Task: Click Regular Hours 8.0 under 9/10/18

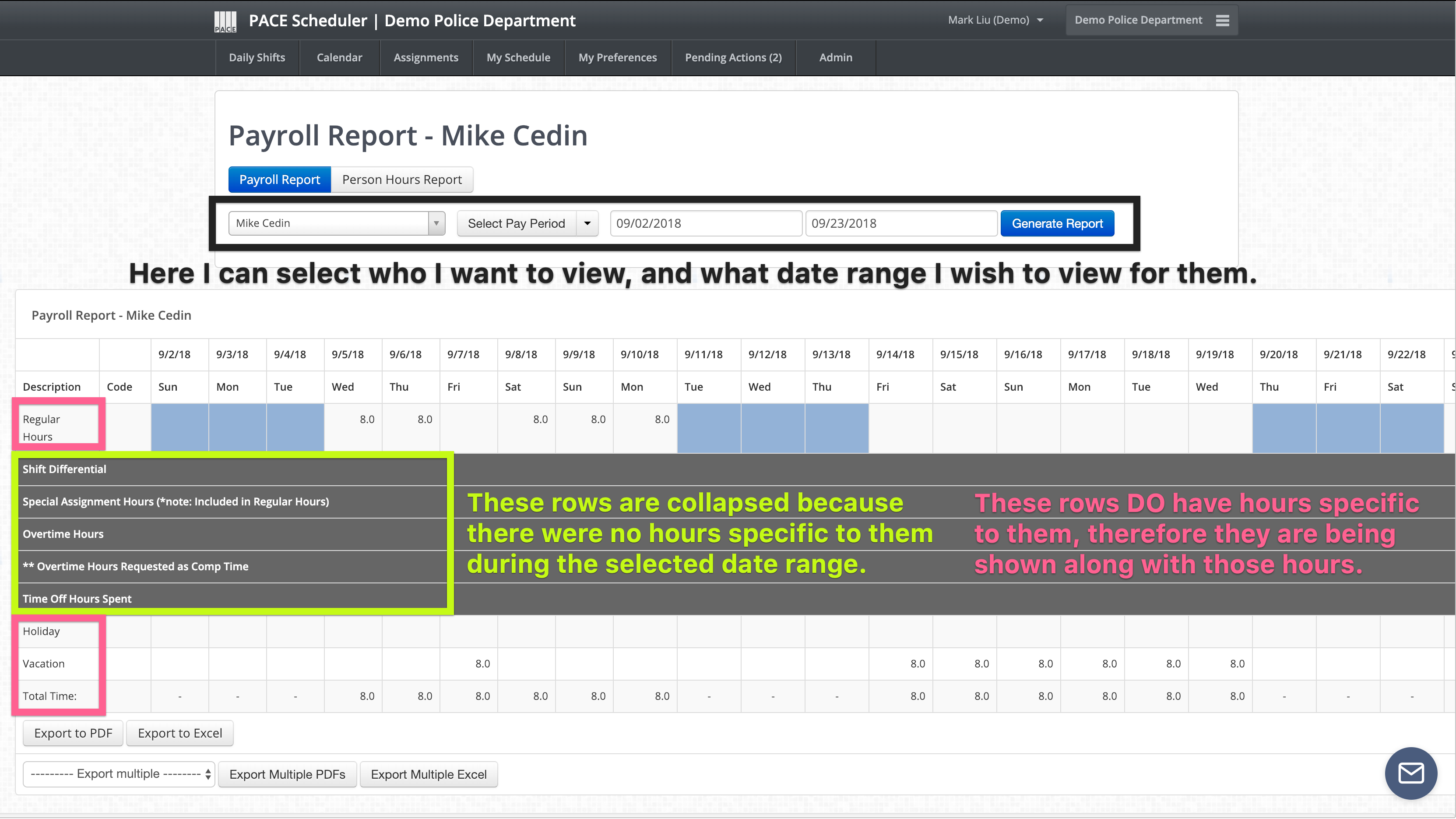Action: point(662,419)
